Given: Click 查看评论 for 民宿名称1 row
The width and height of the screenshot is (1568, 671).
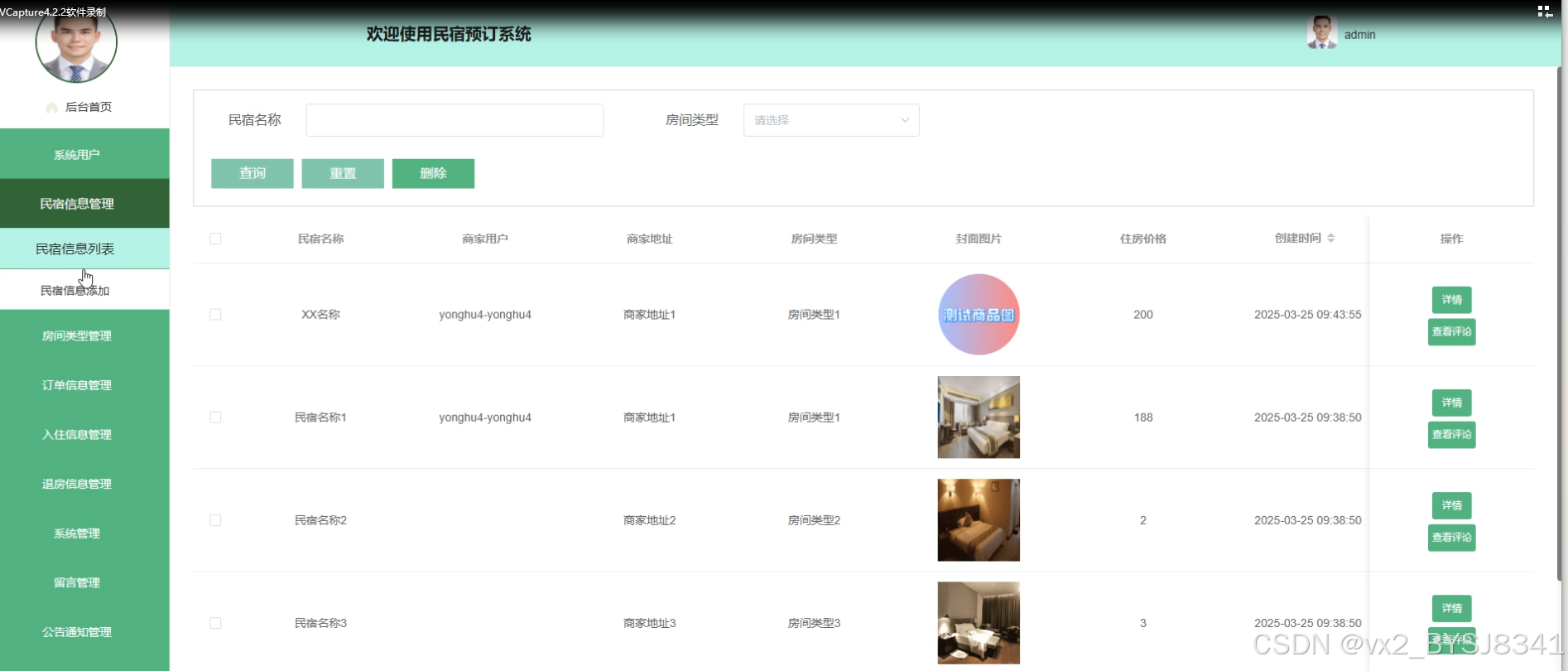Looking at the screenshot, I should pyautogui.click(x=1451, y=435).
